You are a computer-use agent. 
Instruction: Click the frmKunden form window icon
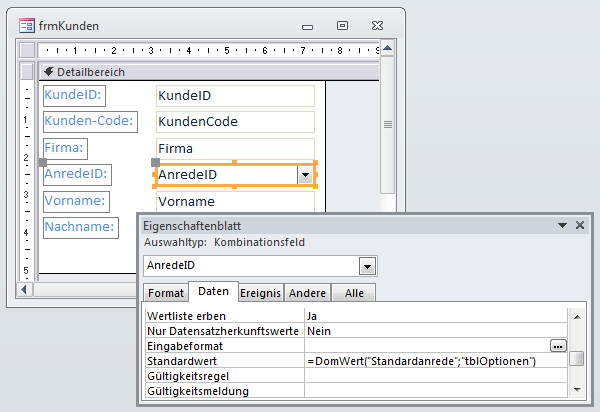27,26
